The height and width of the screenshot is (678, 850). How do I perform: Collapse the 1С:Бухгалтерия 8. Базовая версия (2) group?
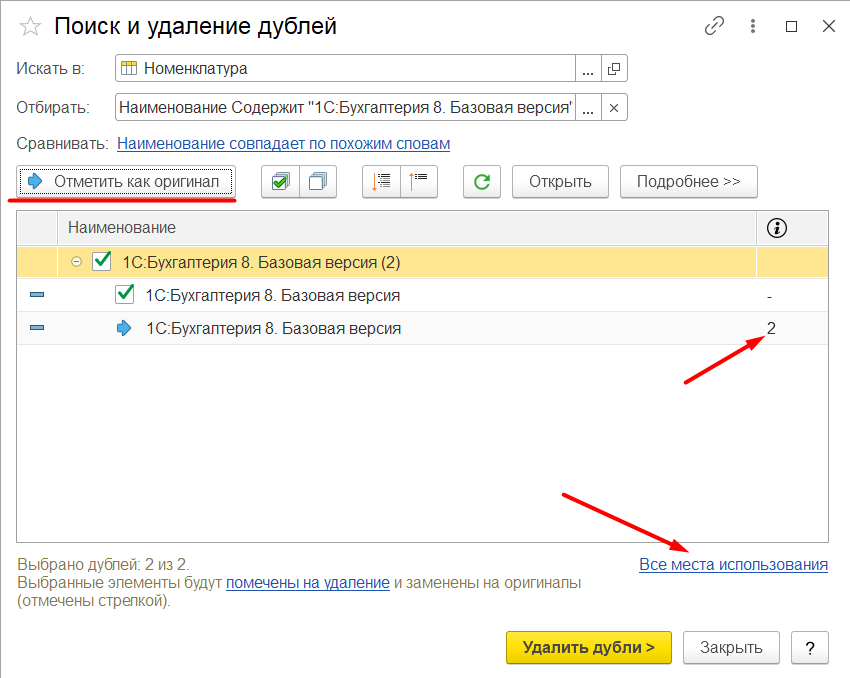(x=76, y=262)
